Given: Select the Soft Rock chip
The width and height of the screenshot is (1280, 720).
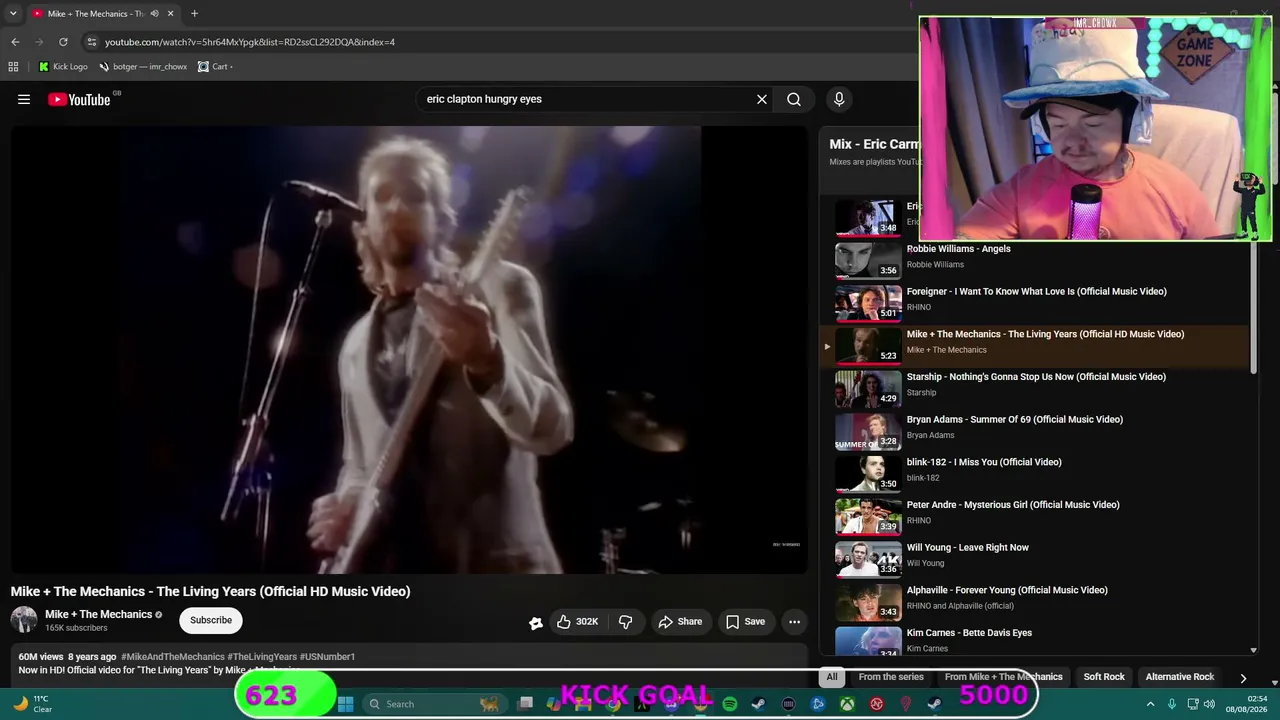Looking at the screenshot, I should tap(1104, 677).
